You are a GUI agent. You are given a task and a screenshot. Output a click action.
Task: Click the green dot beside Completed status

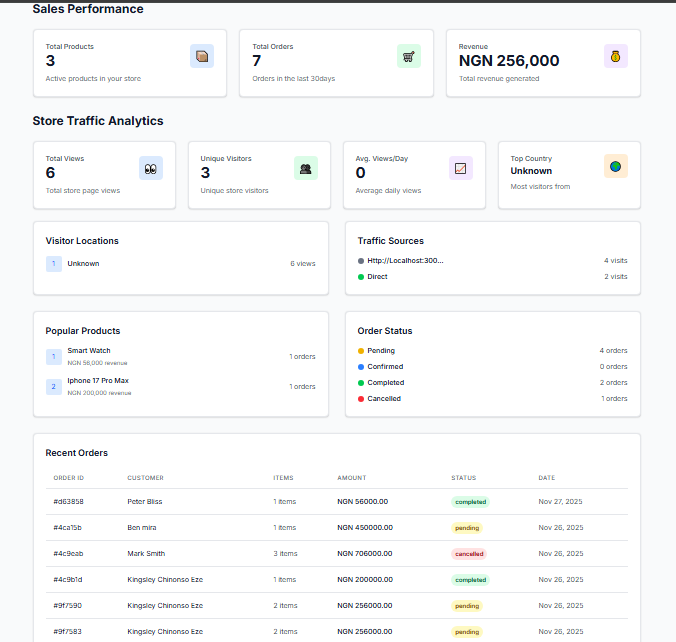(x=361, y=383)
